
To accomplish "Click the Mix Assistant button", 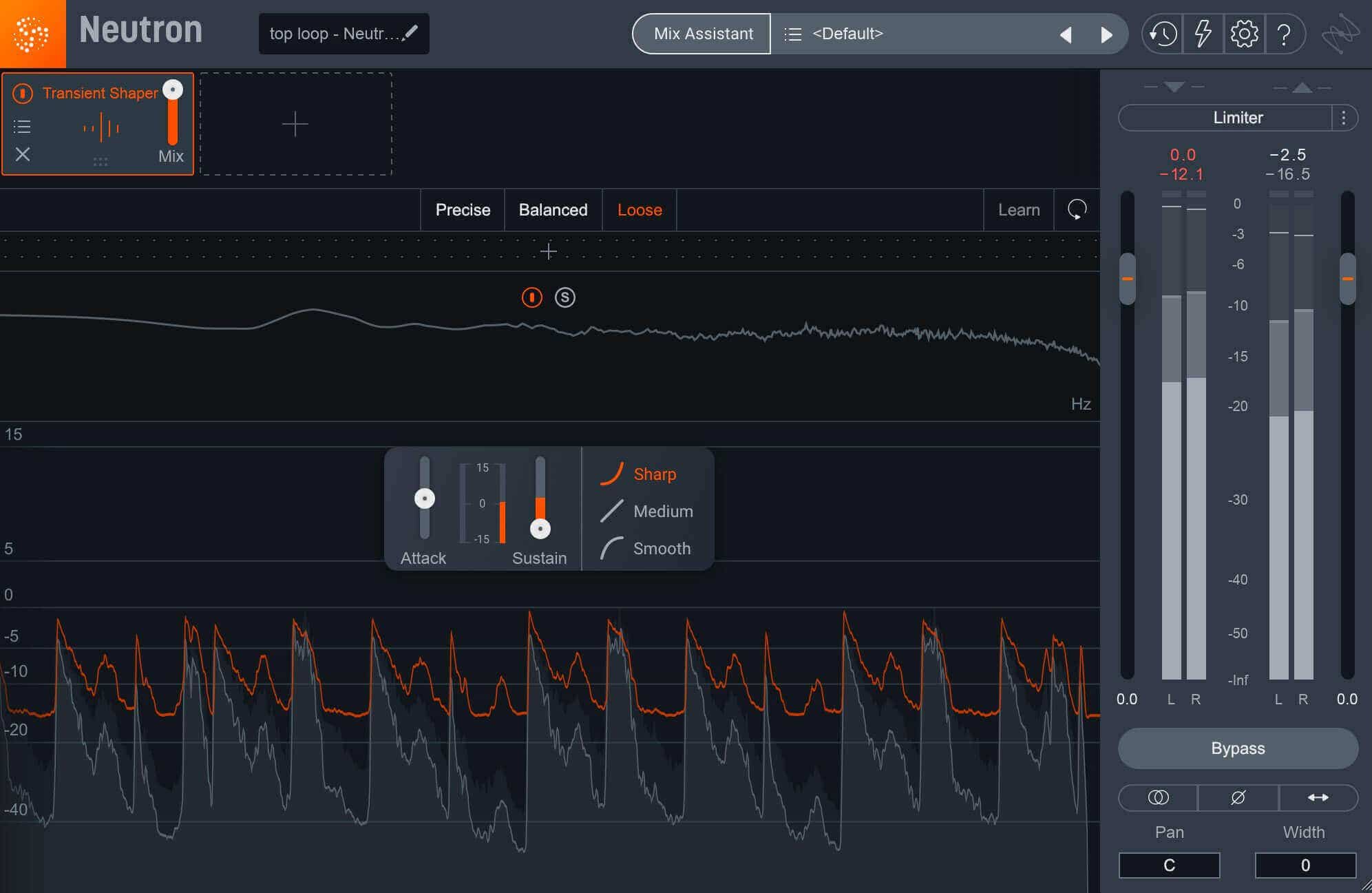I will pyautogui.click(x=703, y=34).
